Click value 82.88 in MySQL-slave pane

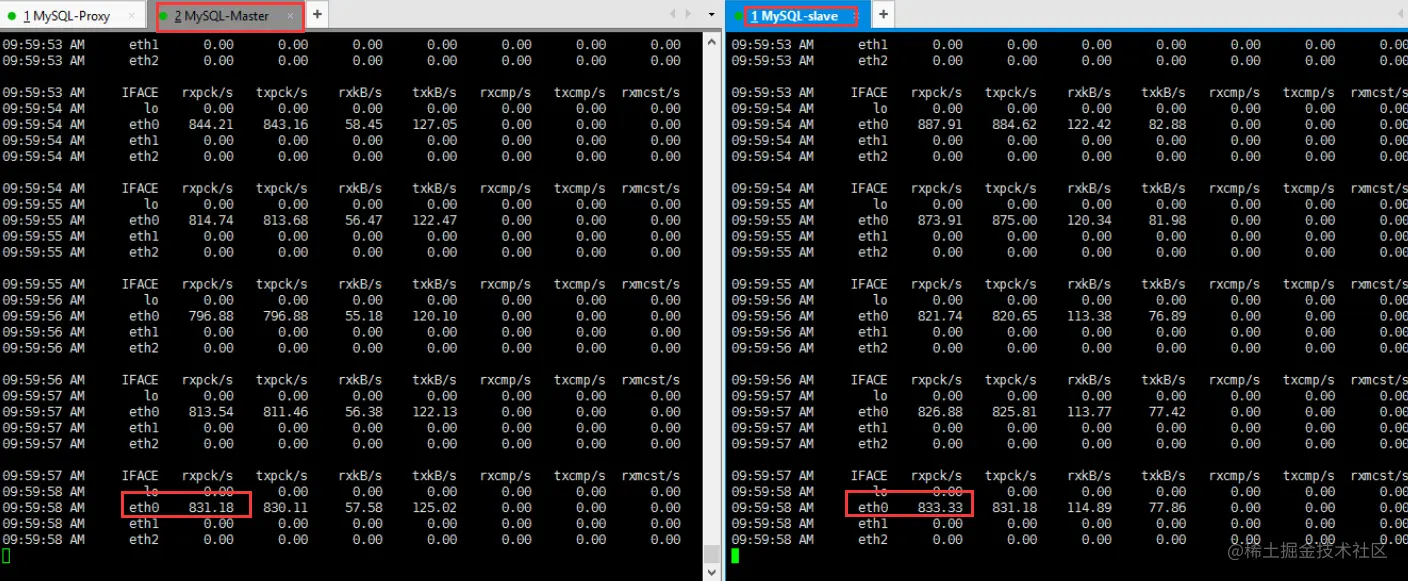tap(1167, 125)
